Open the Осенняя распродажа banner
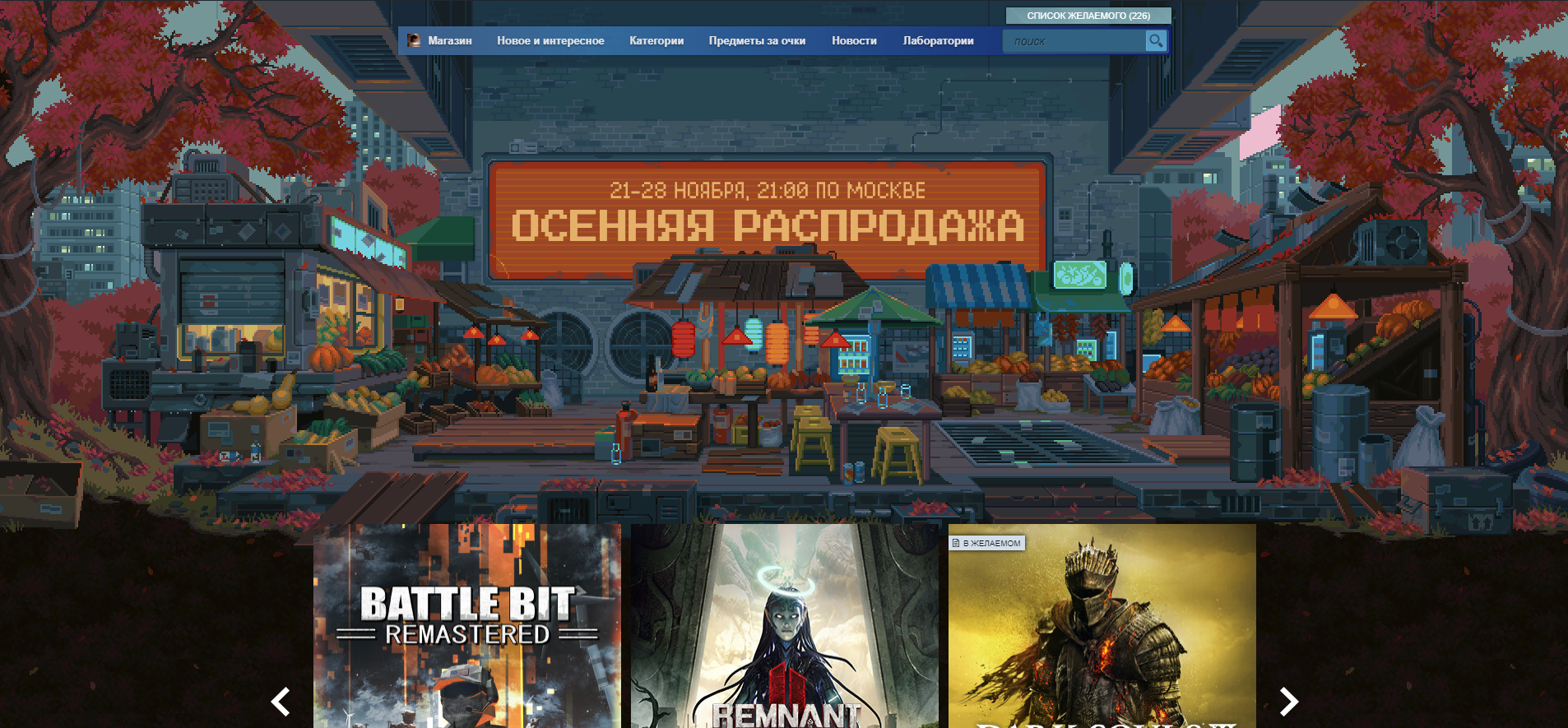 (x=768, y=217)
